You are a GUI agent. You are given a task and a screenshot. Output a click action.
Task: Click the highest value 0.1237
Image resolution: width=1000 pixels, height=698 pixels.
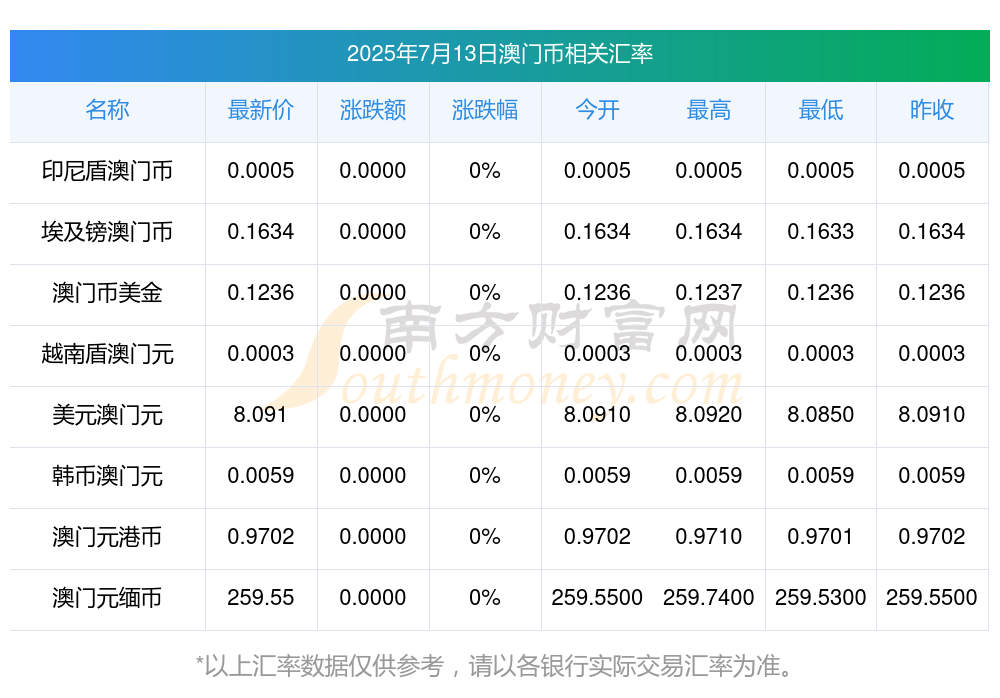coord(709,293)
